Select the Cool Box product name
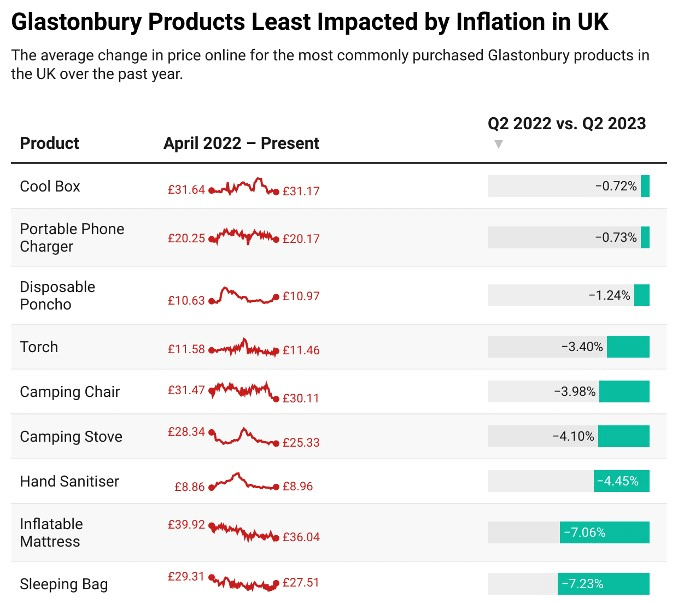 [x=50, y=186]
